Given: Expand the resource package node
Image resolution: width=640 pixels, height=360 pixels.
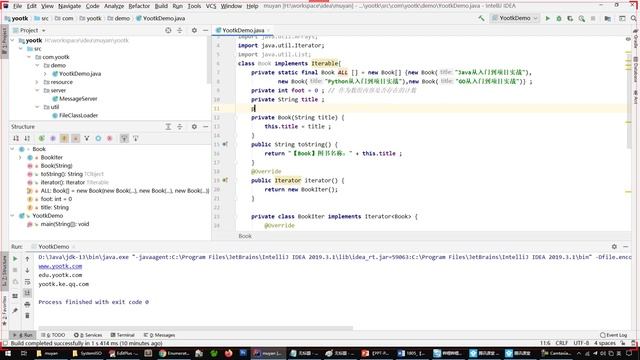Looking at the screenshot, I should pyautogui.click(x=37, y=82).
